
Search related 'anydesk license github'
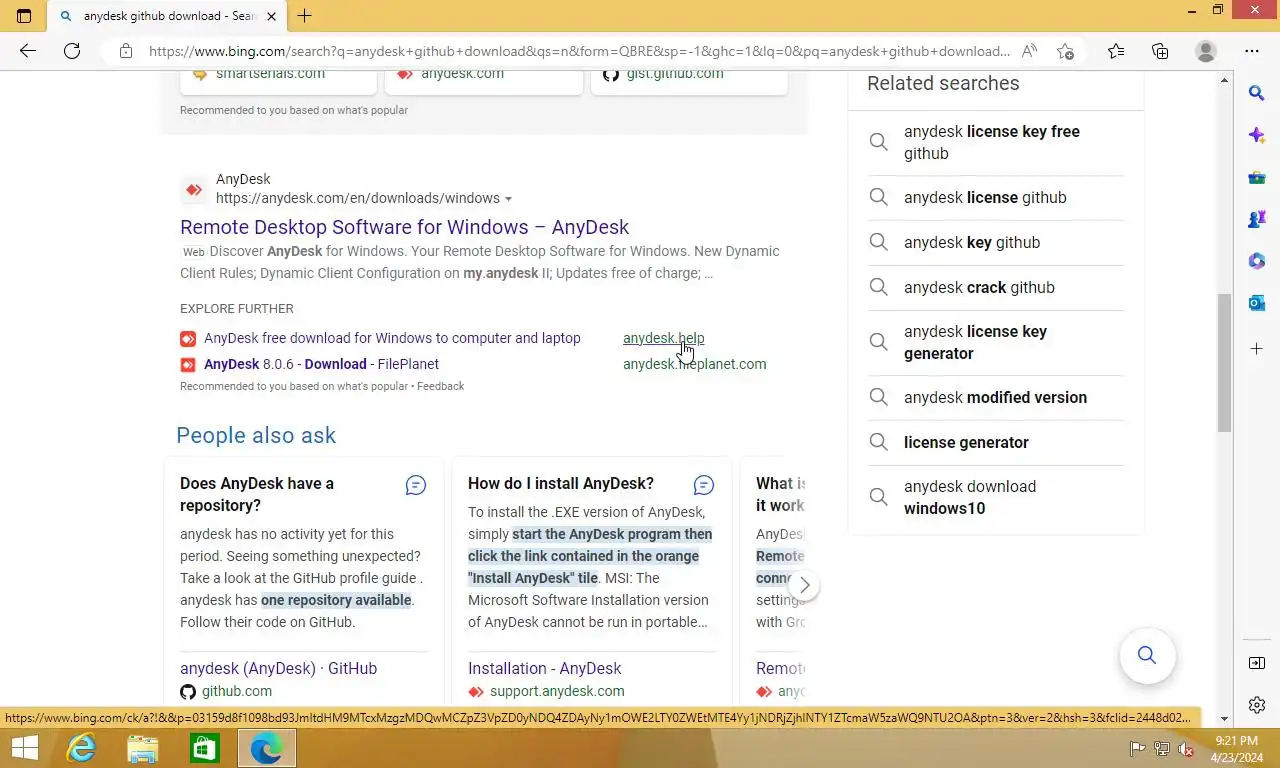(x=995, y=197)
